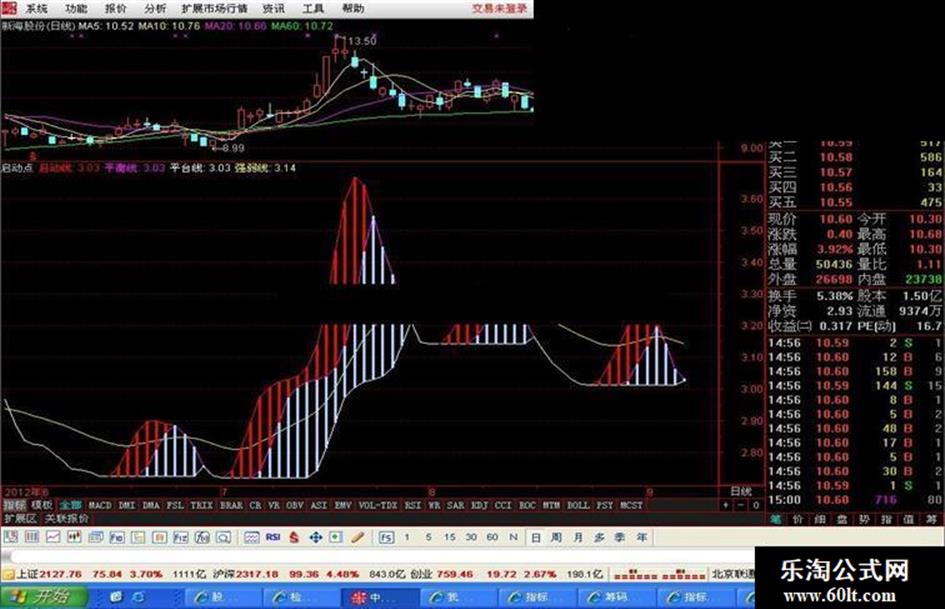The height and width of the screenshot is (609, 945).
Task: Click the 开始 Start button
Action: tap(44, 597)
